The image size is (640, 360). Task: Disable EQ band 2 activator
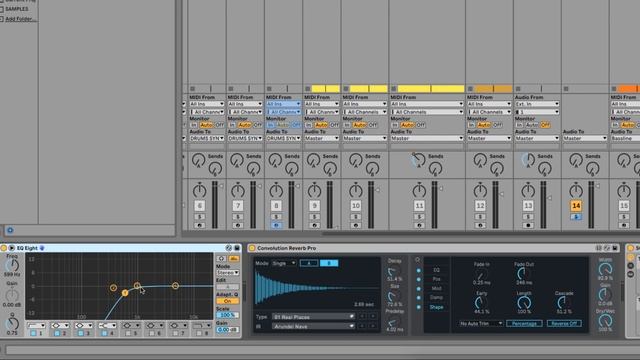(57, 333)
